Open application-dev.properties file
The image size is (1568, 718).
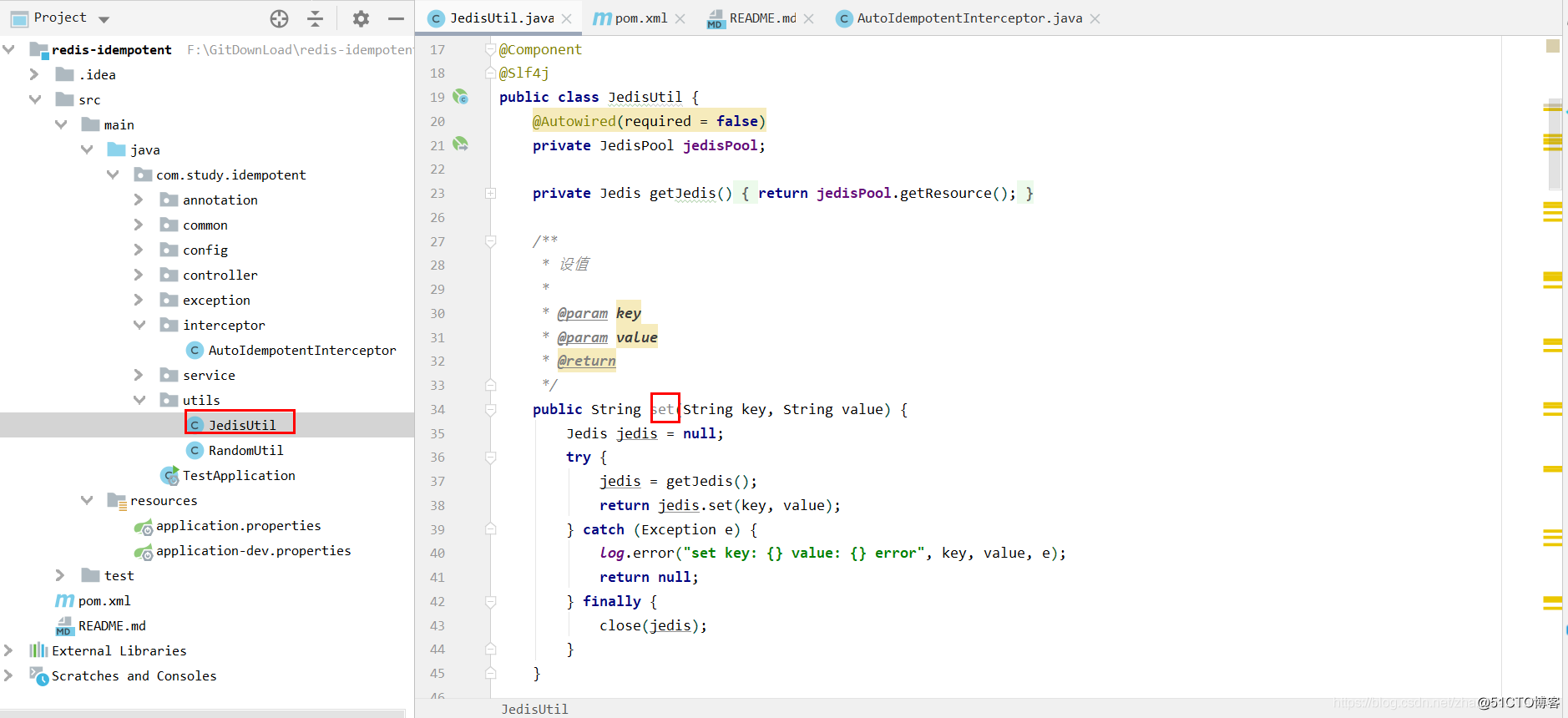(253, 550)
